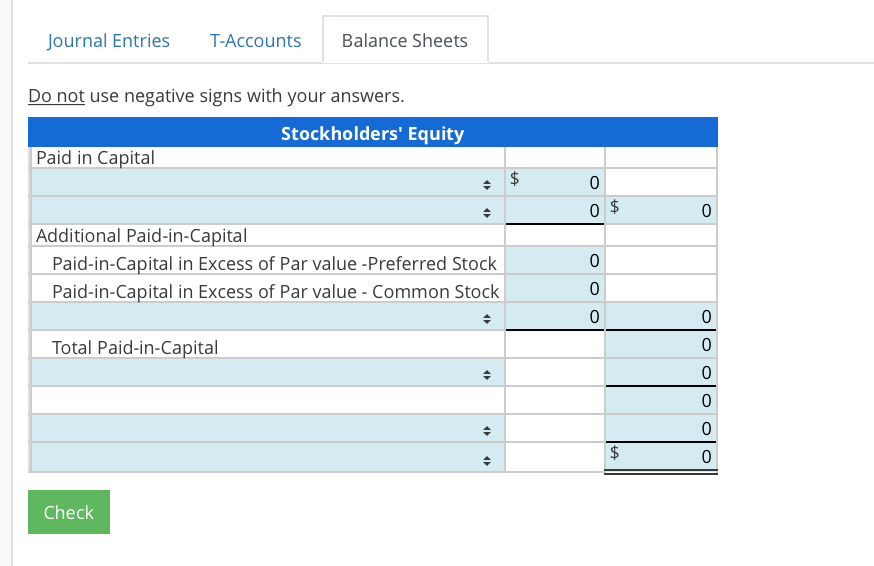Open second-to-last account dropdown in table
This screenshot has width=874, height=566.
pyautogui.click(x=267, y=430)
